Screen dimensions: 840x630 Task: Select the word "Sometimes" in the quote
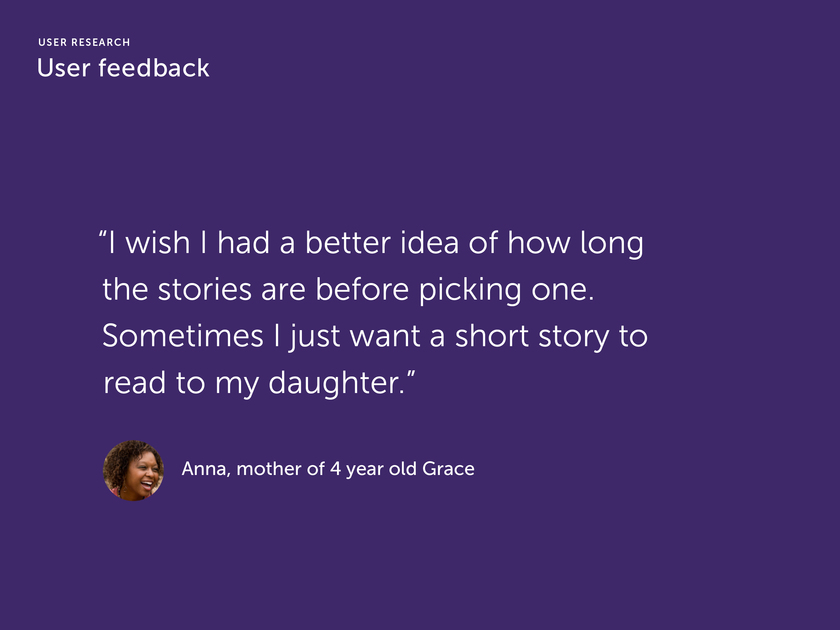tap(183, 336)
